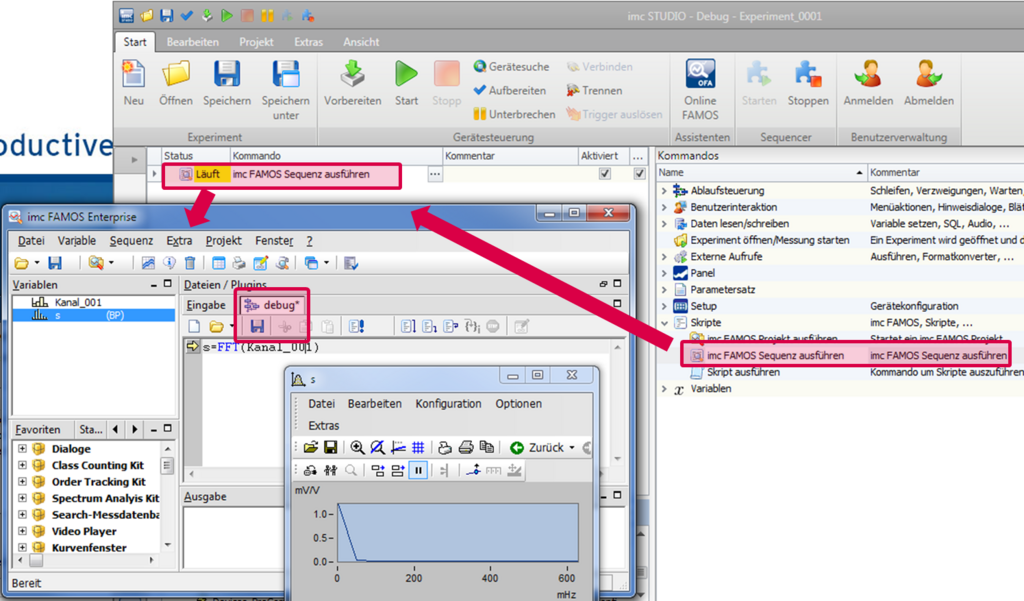Open the Sequenz menu in FAMOS

click(x=131, y=241)
